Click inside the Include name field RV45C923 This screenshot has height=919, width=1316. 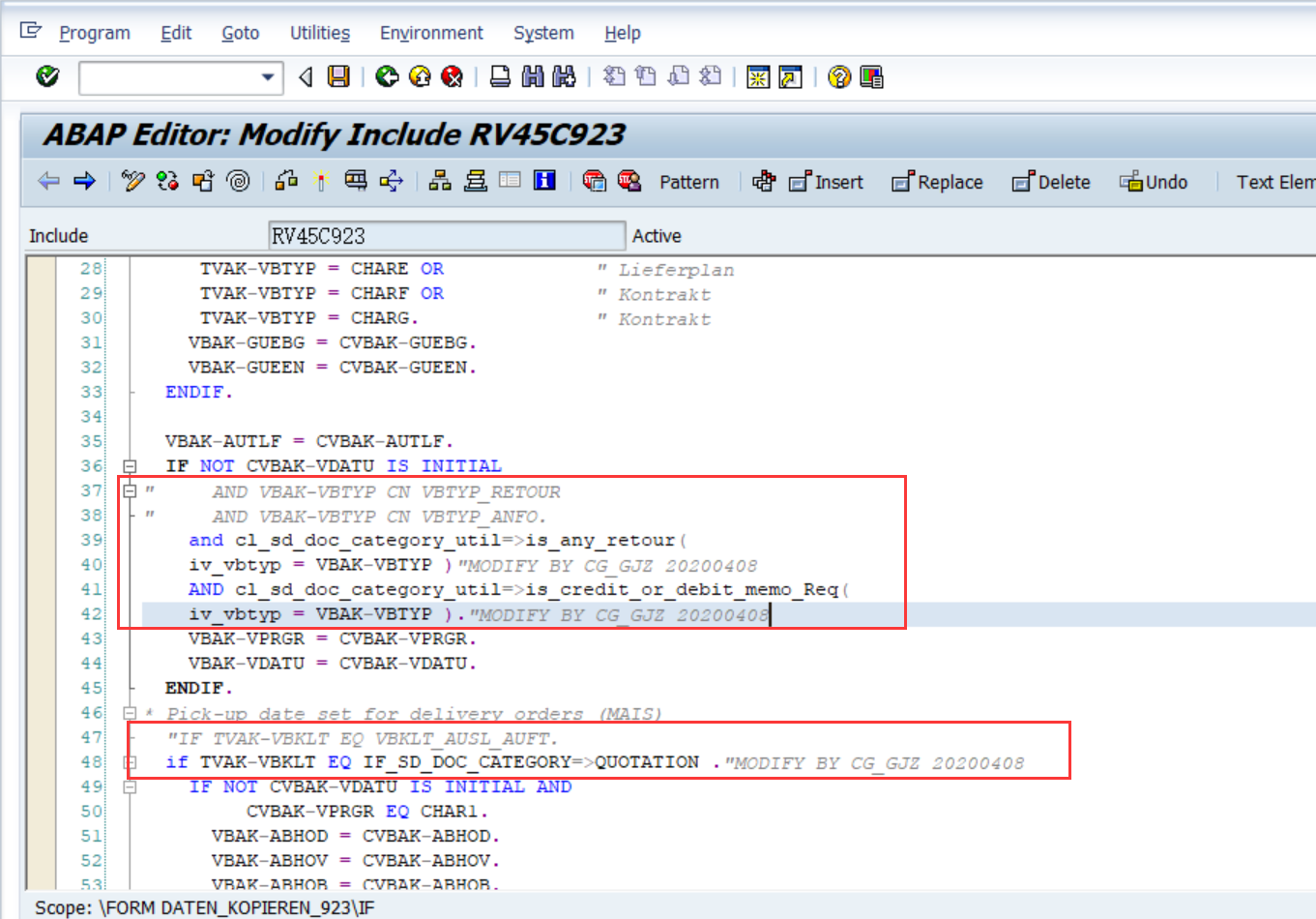[x=445, y=234]
